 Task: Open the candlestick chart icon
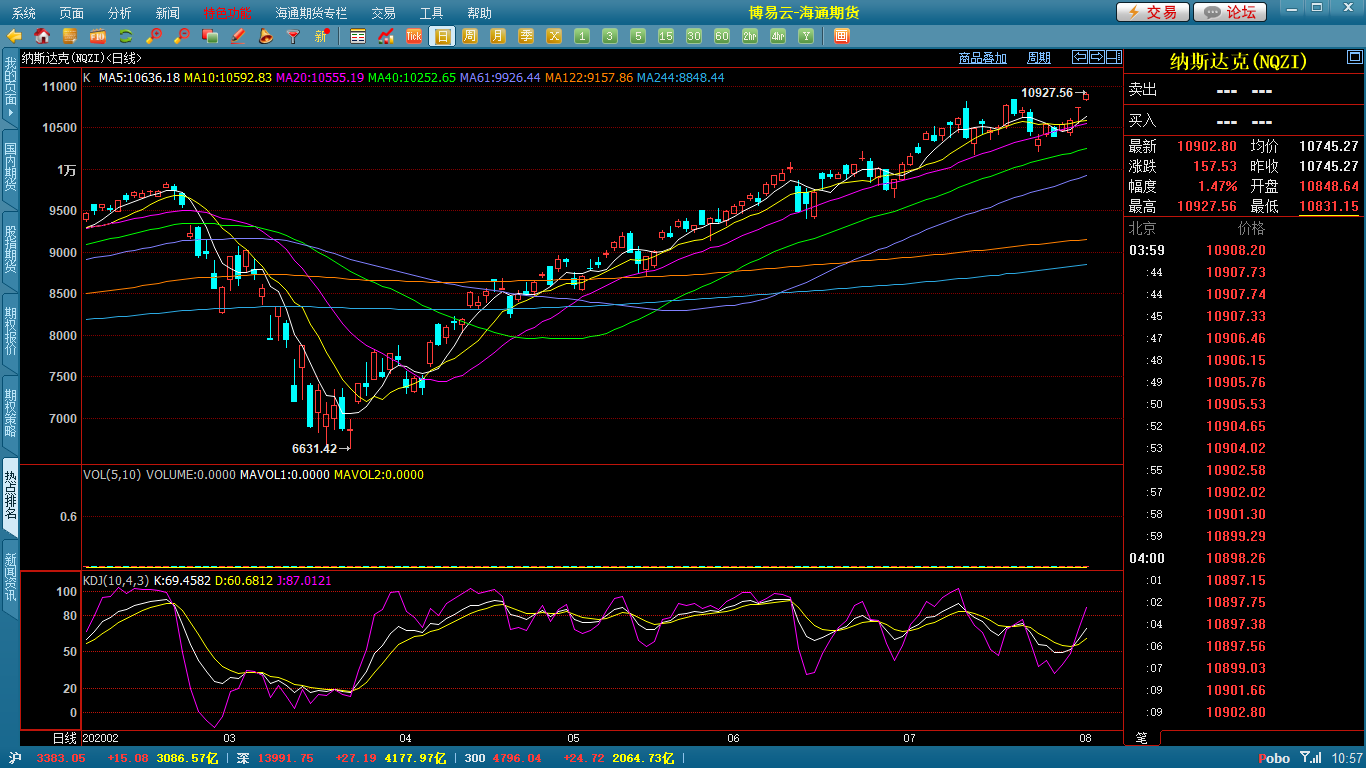coord(386,36)
